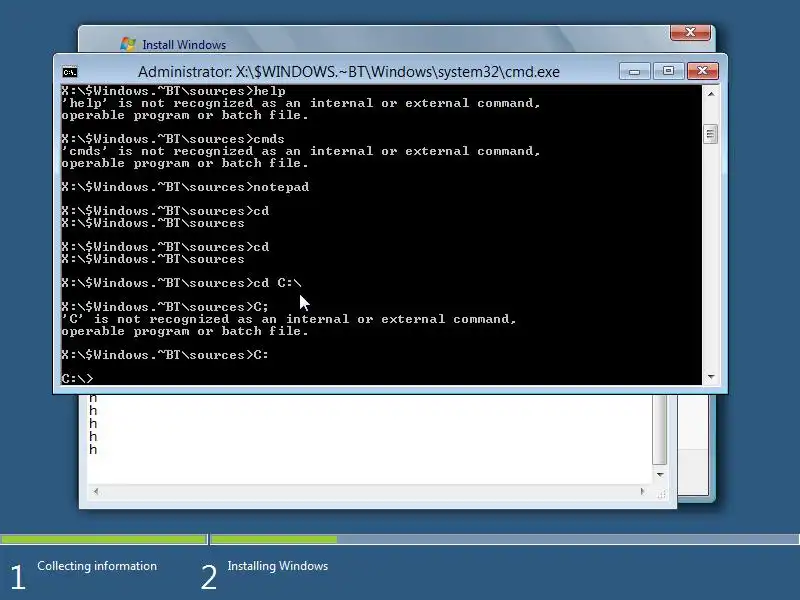
Task: Click Notepad's vertical scrollbar down arrow
Action: click(x=660, y=474)
